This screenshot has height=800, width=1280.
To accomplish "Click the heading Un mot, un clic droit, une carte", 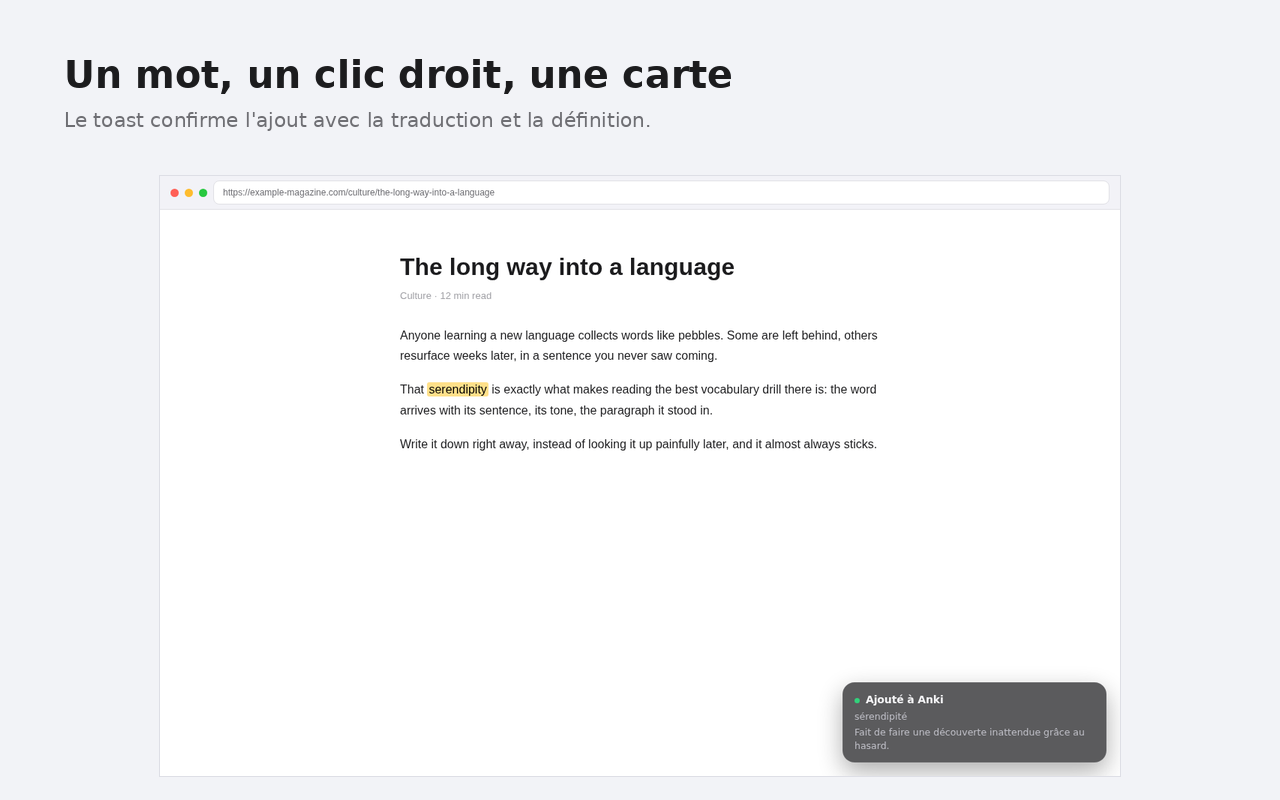I will coord(398,75).
